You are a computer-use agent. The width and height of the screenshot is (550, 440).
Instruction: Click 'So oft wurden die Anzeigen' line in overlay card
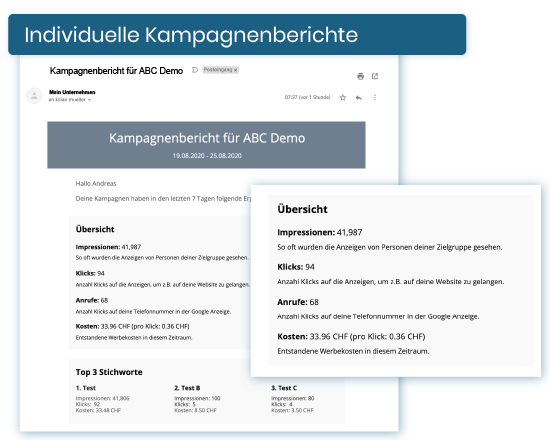390,247
